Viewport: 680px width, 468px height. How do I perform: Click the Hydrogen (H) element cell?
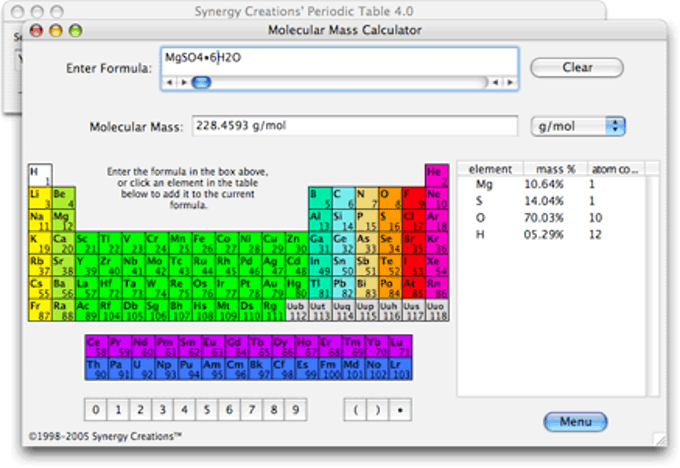(x=40, y=175)
